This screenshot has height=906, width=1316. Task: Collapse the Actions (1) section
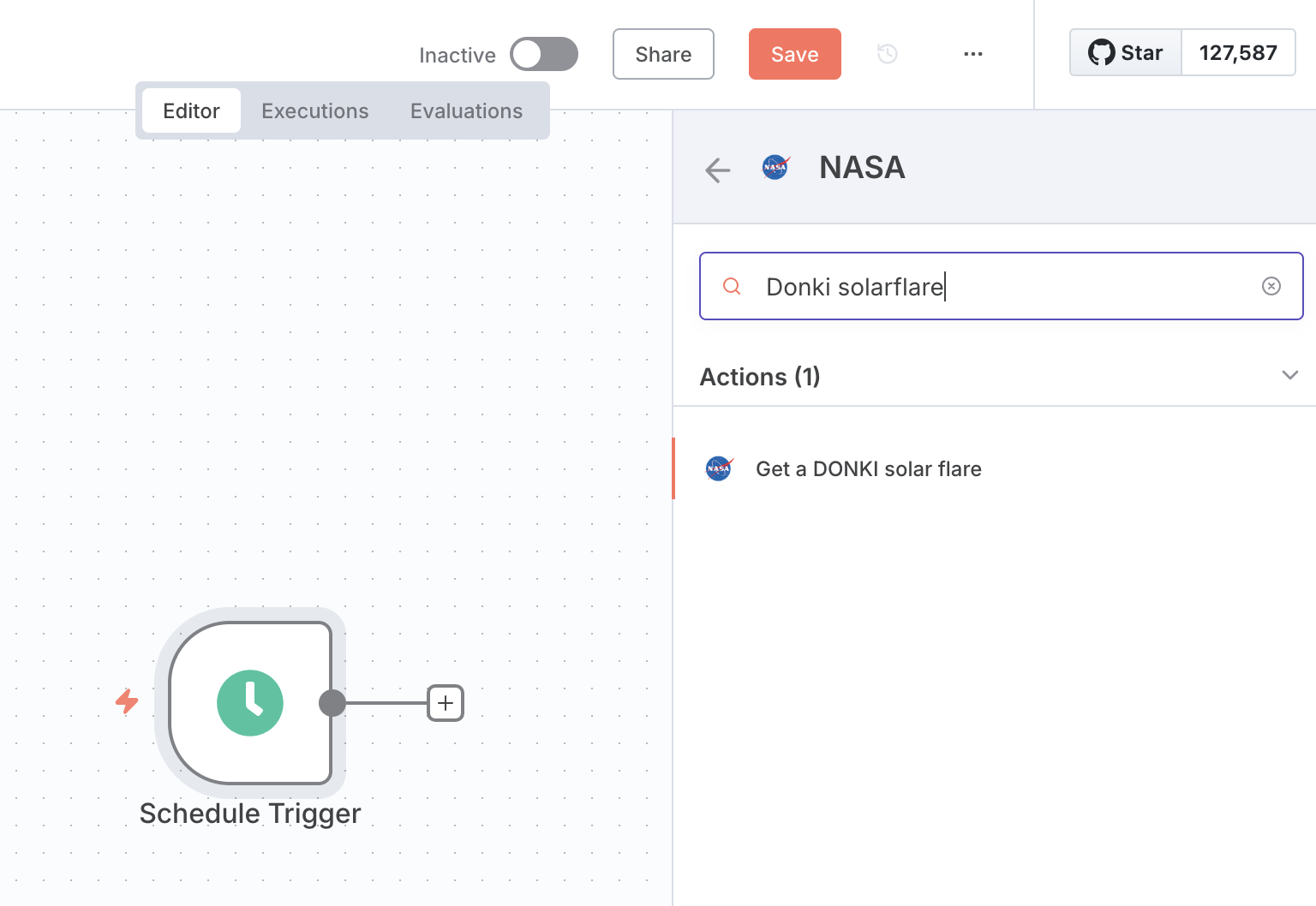click(x=1290, y=376)
